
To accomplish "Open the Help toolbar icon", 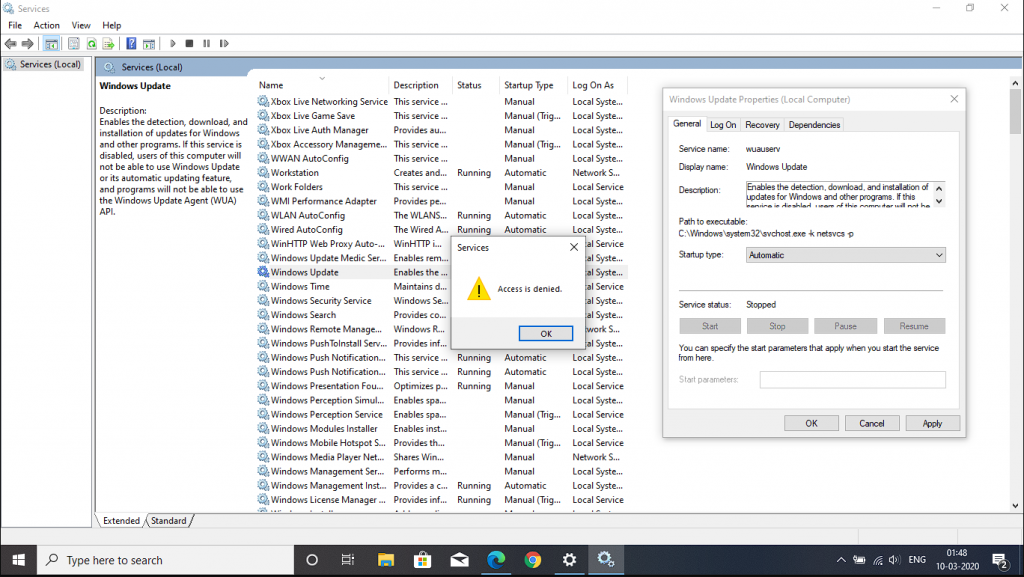I will [131, 44].
